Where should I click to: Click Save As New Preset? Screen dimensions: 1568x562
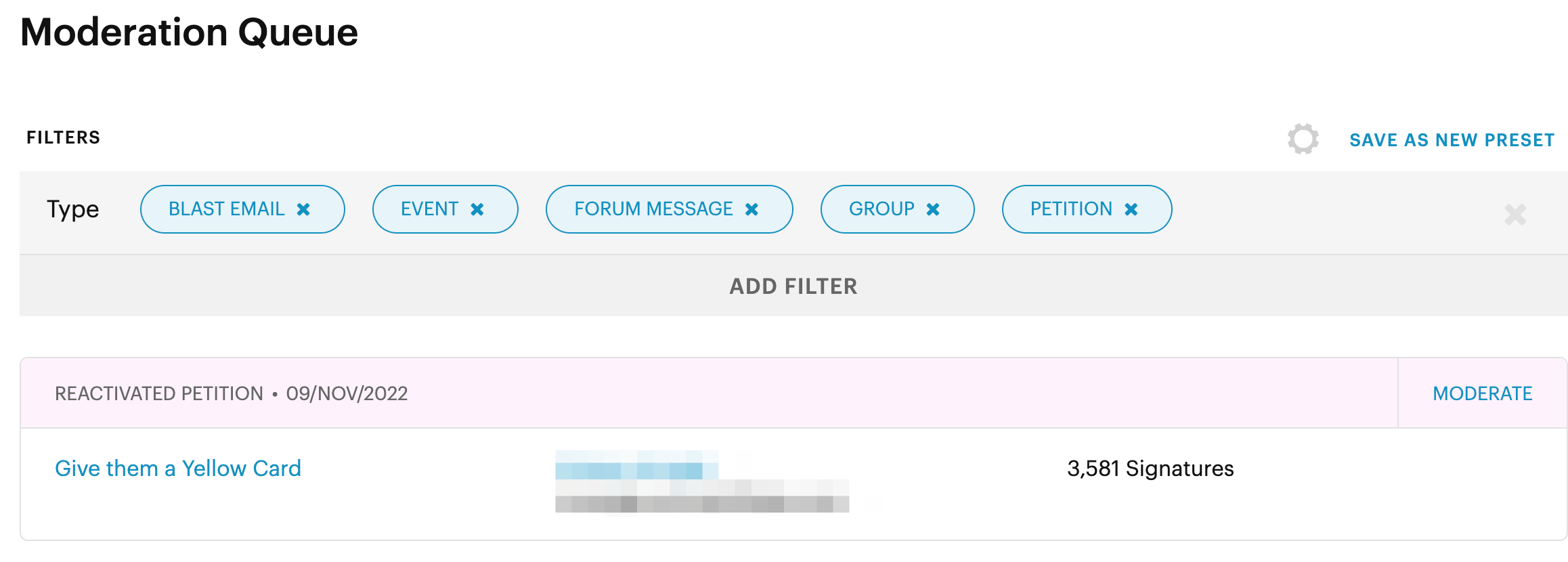coord(1452,140)
